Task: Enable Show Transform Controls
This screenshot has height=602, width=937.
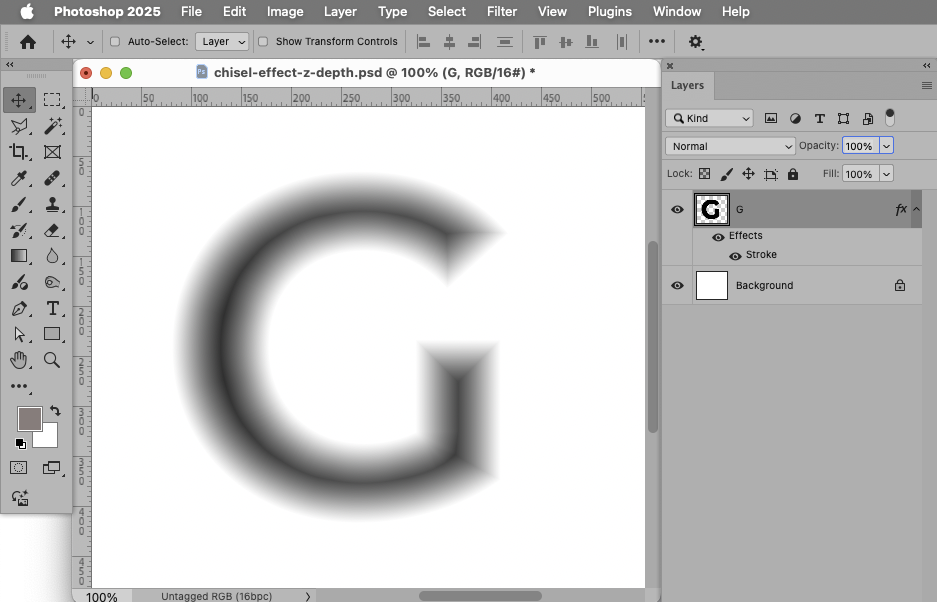Action: (x=262, y=42)
